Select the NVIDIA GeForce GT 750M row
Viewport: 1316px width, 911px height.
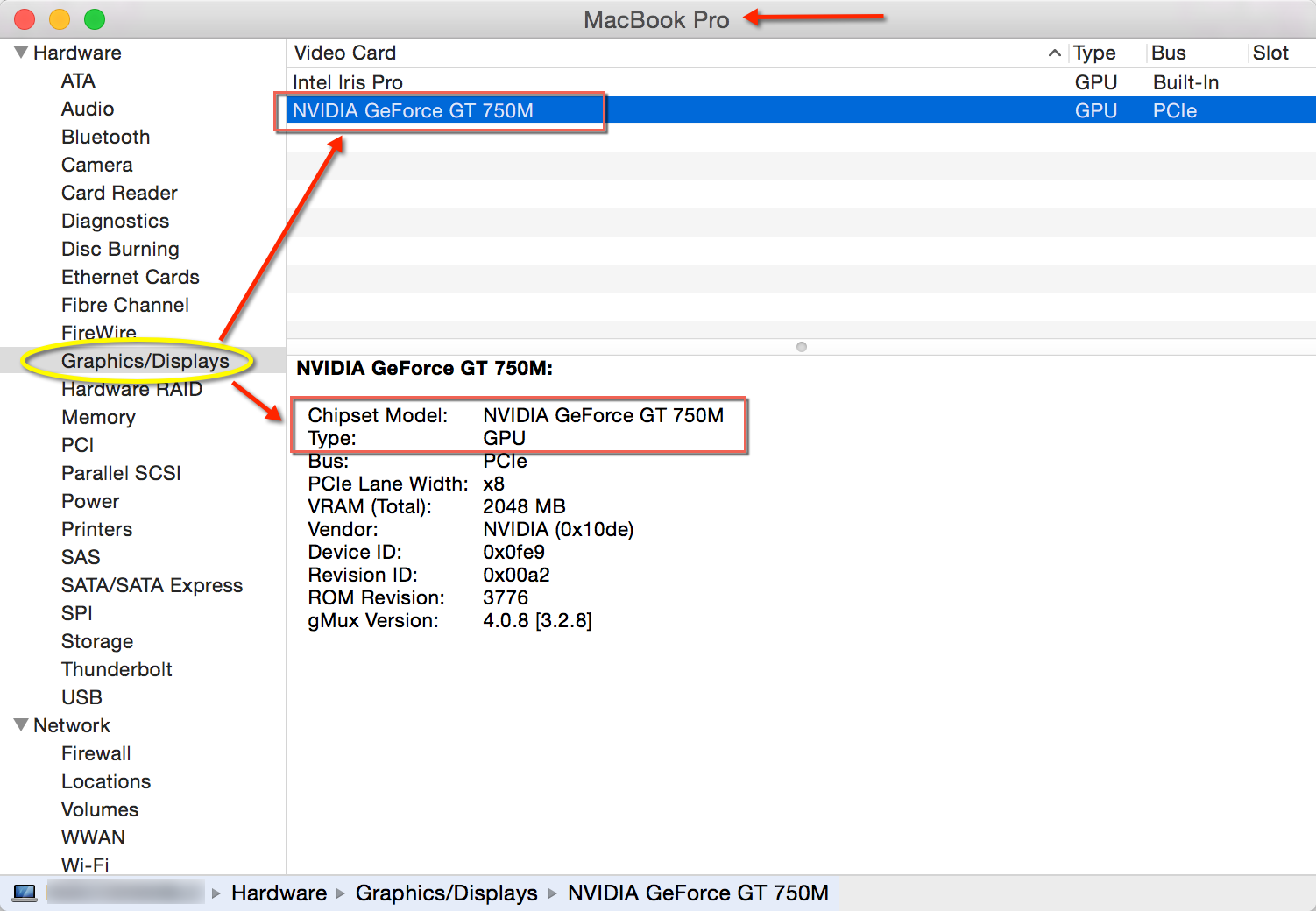click(x=802, y=110)
